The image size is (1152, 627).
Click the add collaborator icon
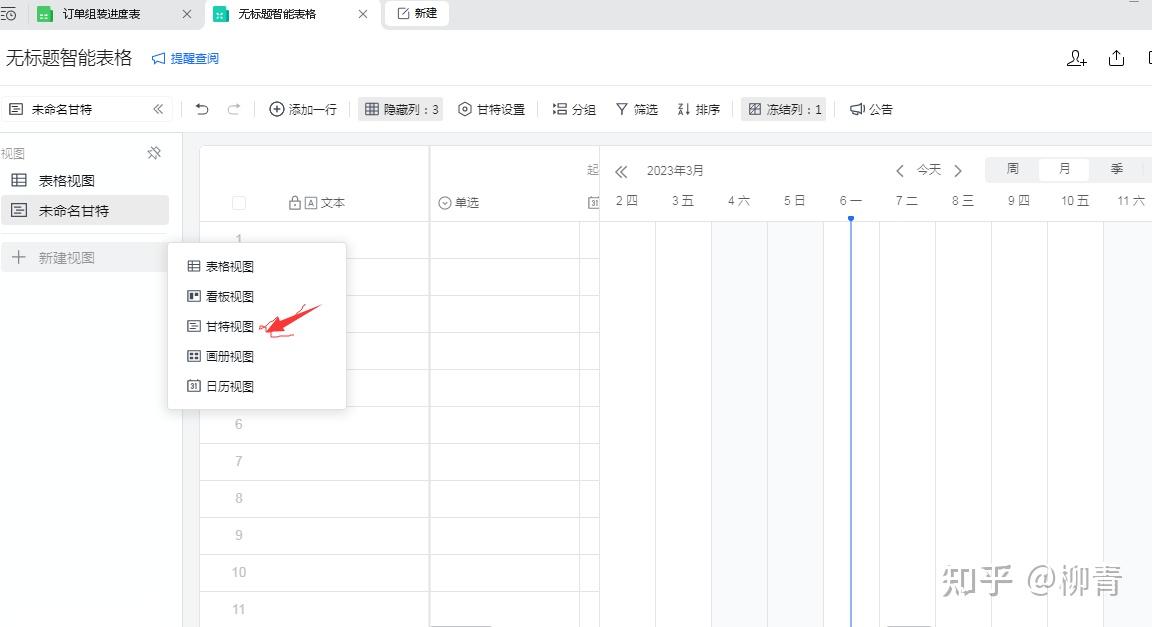[x=1077, y=59]
